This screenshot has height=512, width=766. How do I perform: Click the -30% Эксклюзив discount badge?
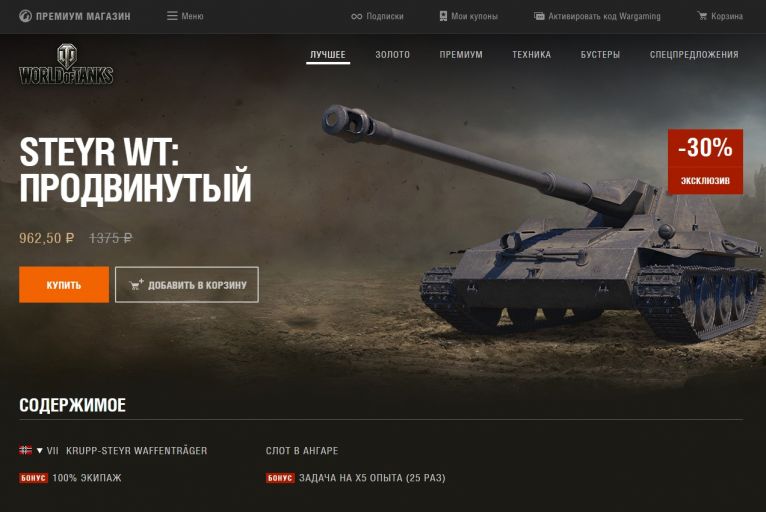click(x=705, y=162)
